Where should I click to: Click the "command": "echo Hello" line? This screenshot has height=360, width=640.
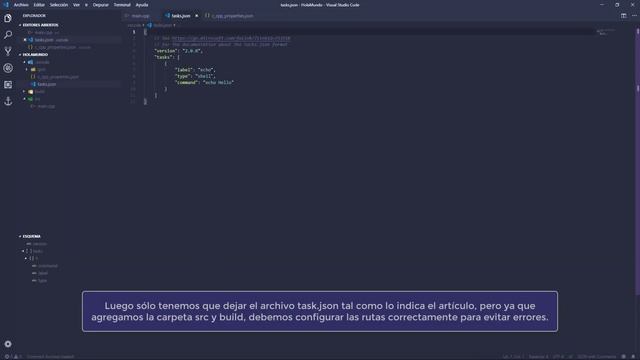pyautogui.click(x=204, y=82)
